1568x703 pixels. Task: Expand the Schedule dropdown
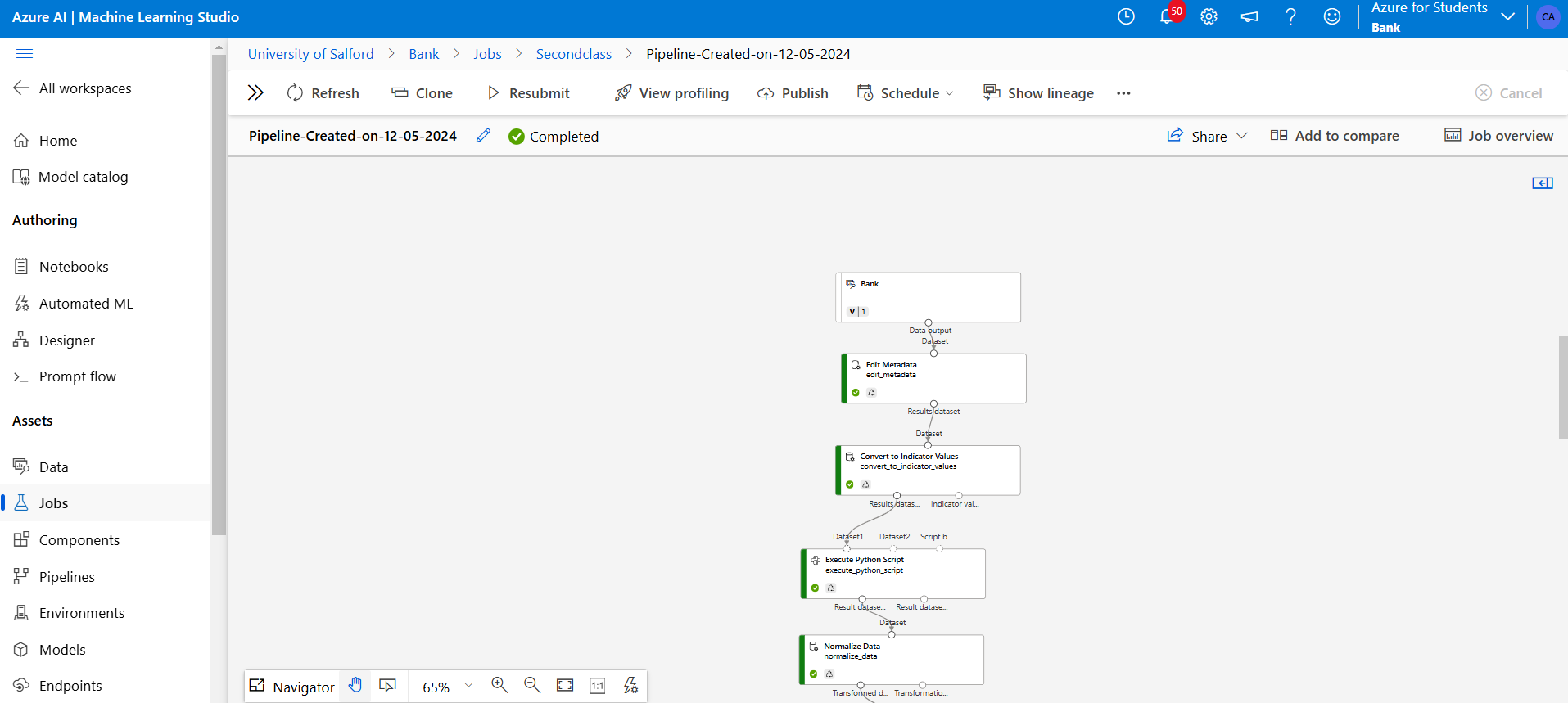[906, 93]
